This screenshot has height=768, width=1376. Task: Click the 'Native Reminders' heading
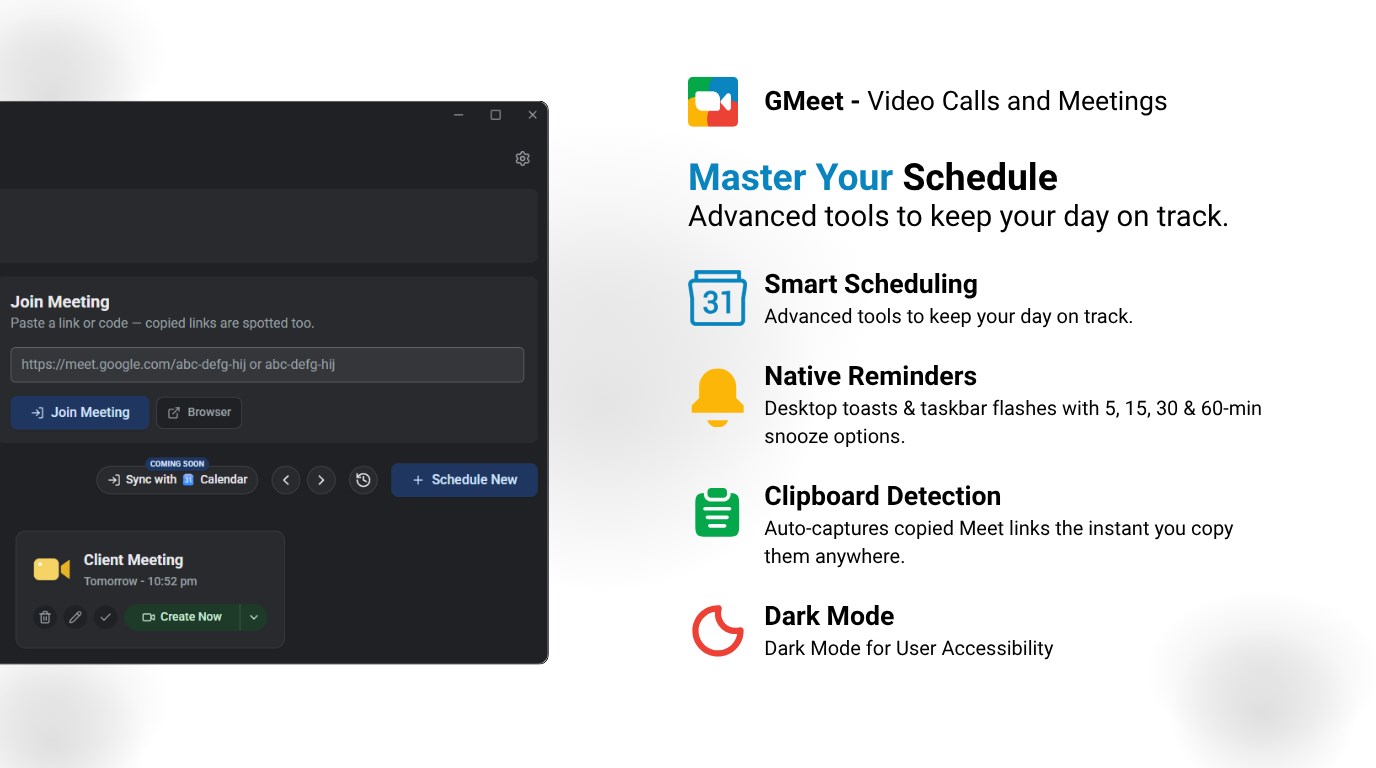pos(870,376)
